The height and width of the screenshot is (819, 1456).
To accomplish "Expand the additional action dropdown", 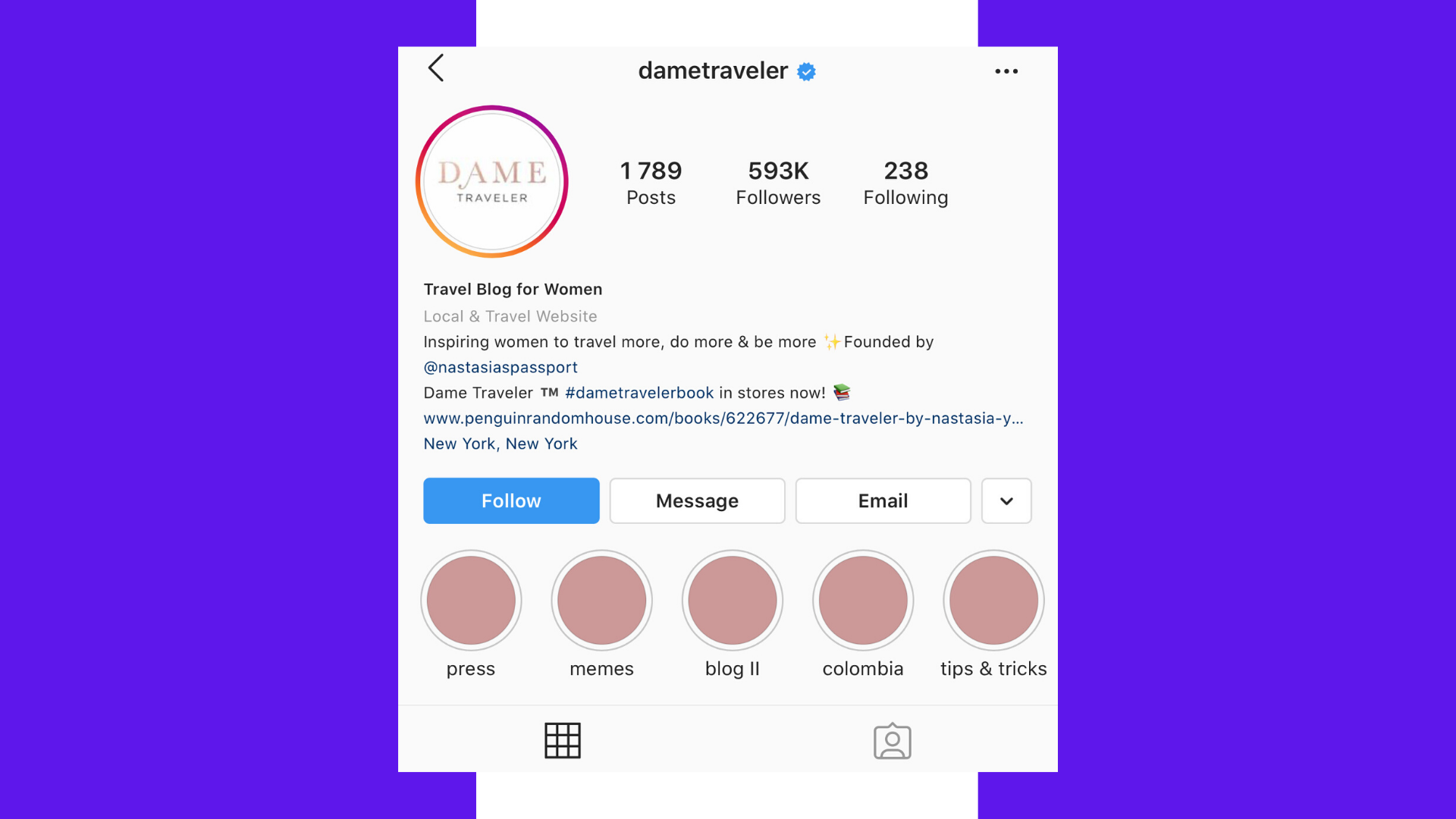I will (1006, 500).
